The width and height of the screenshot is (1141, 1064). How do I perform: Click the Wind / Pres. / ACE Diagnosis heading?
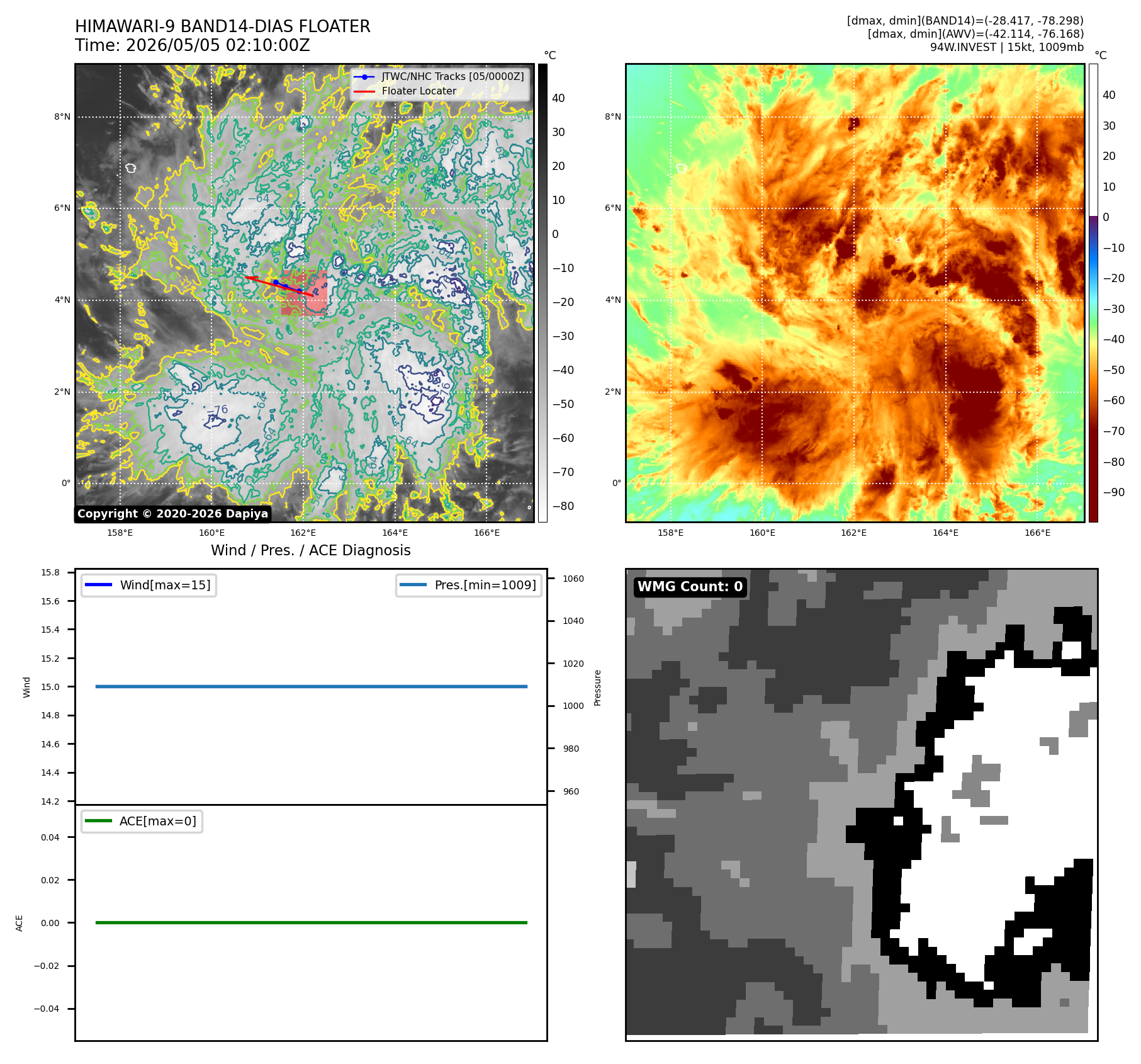pos(311,550)
